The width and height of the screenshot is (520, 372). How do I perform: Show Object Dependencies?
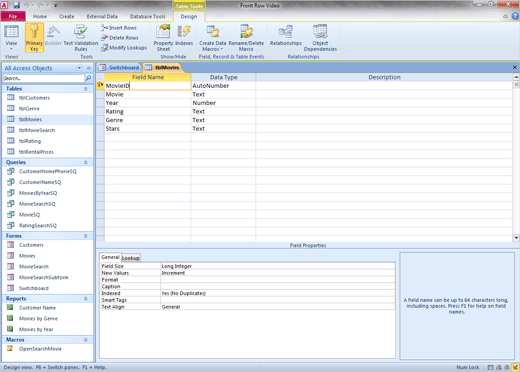pyautogui.click(x=320, y=37)
